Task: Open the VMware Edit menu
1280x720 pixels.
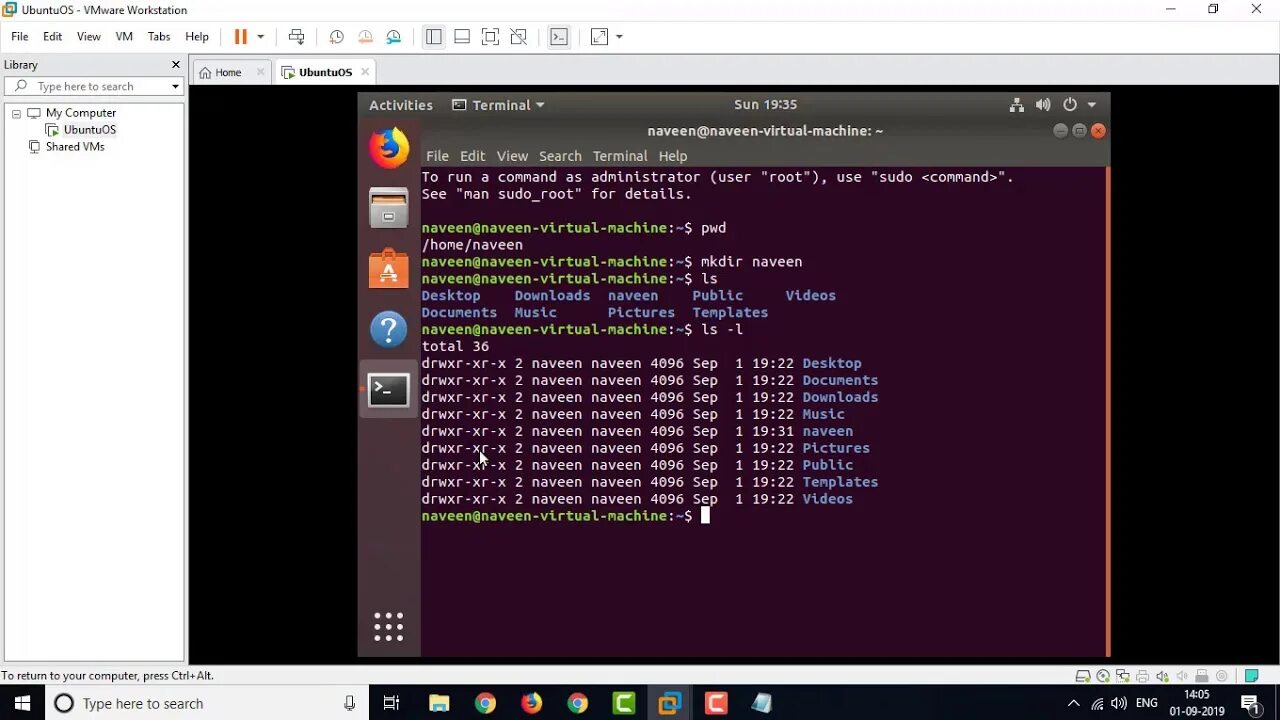Action: (53, 37)
